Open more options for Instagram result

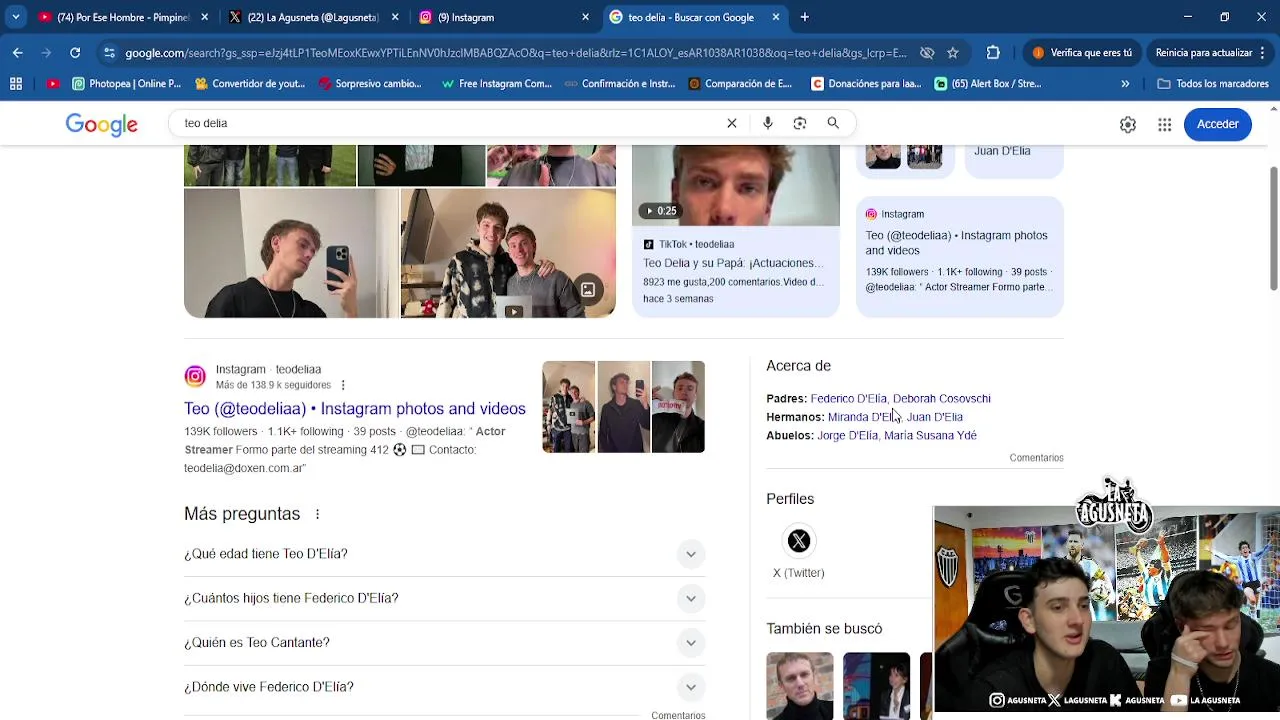click(x=343, y=385)
